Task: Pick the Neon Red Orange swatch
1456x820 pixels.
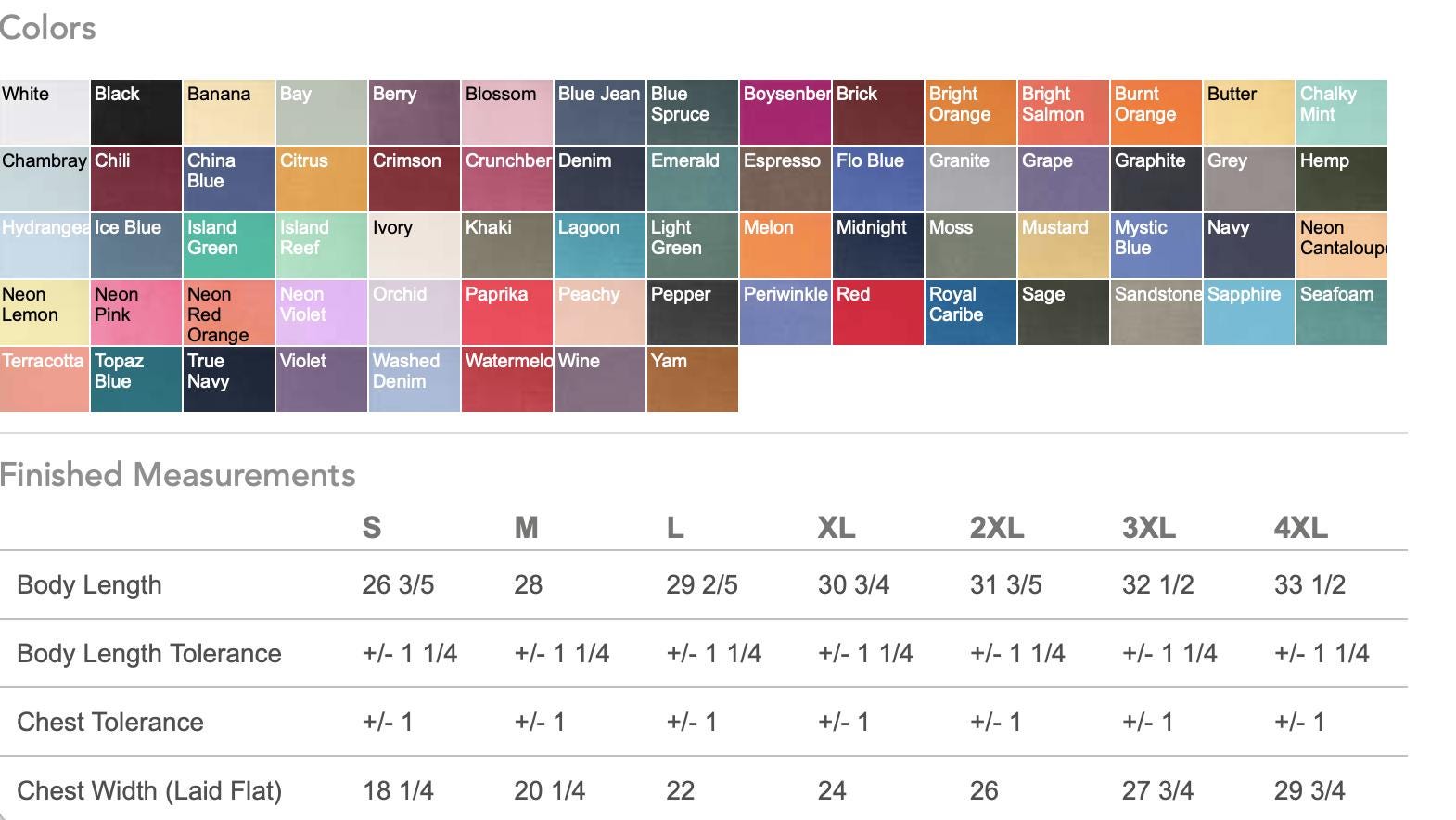Action: coord(228,313)
